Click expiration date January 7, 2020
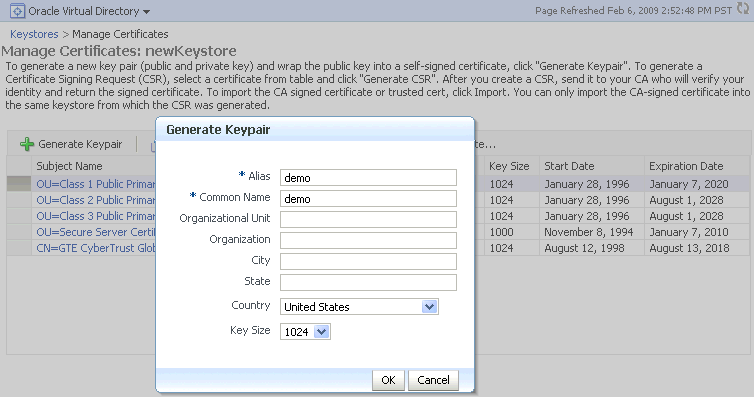 (689, 184)
